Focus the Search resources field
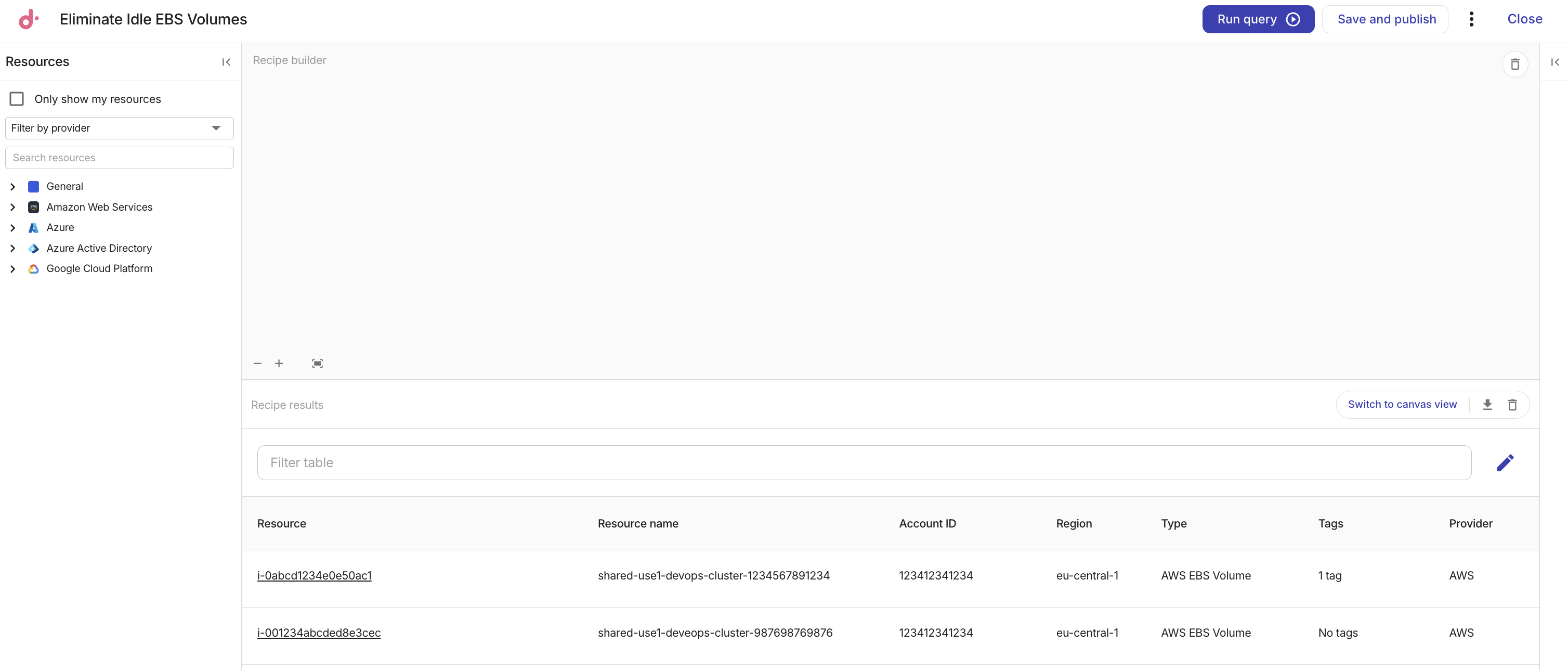Viewport: 1568px width, 670px height. (x=119, y=158)
